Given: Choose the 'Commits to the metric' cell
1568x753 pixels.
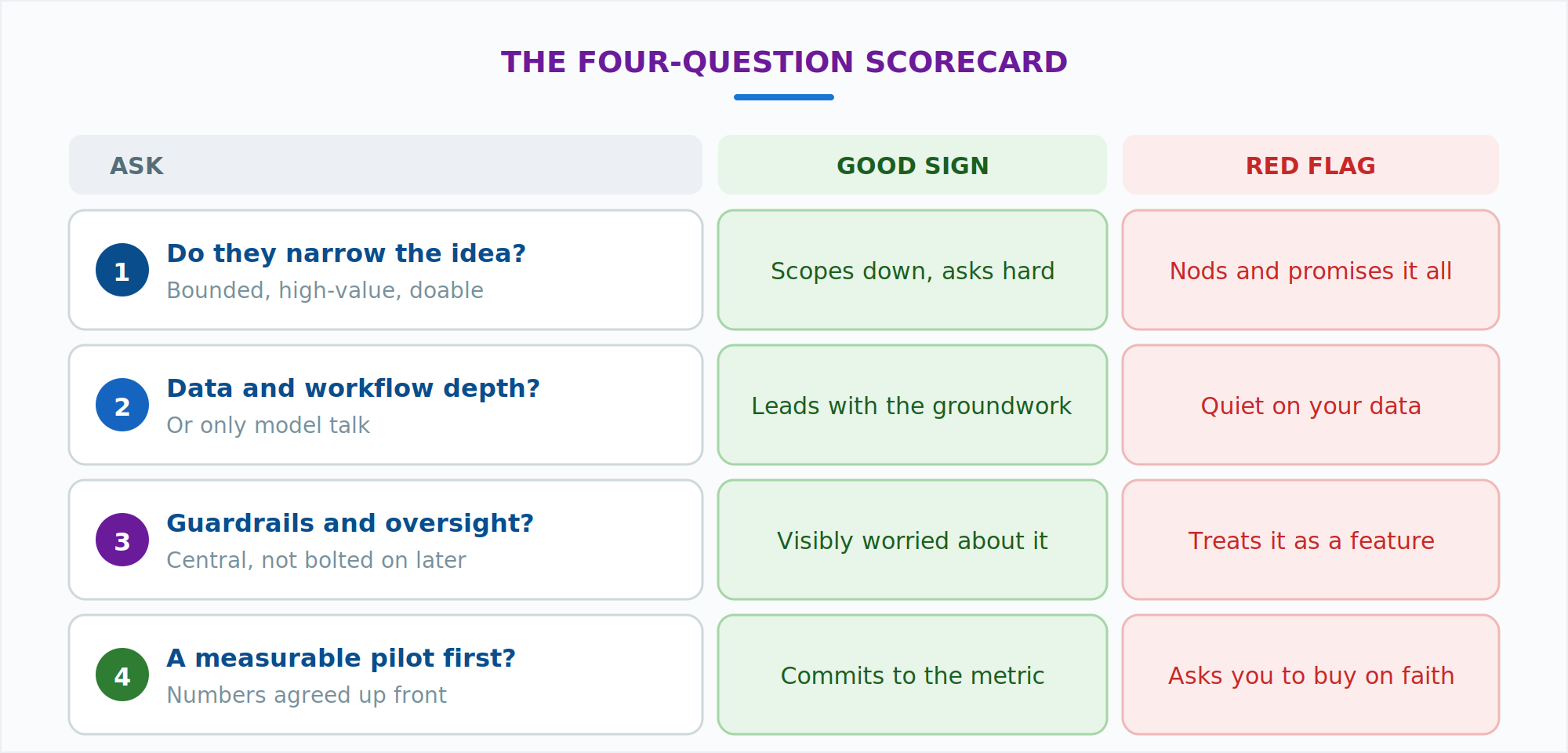Looking at the screenshot, I should click(913, 675).
